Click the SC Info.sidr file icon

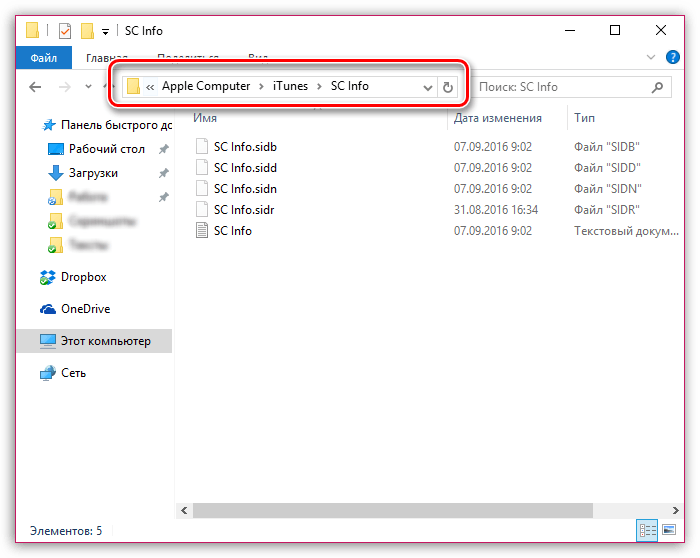(202, 209)
